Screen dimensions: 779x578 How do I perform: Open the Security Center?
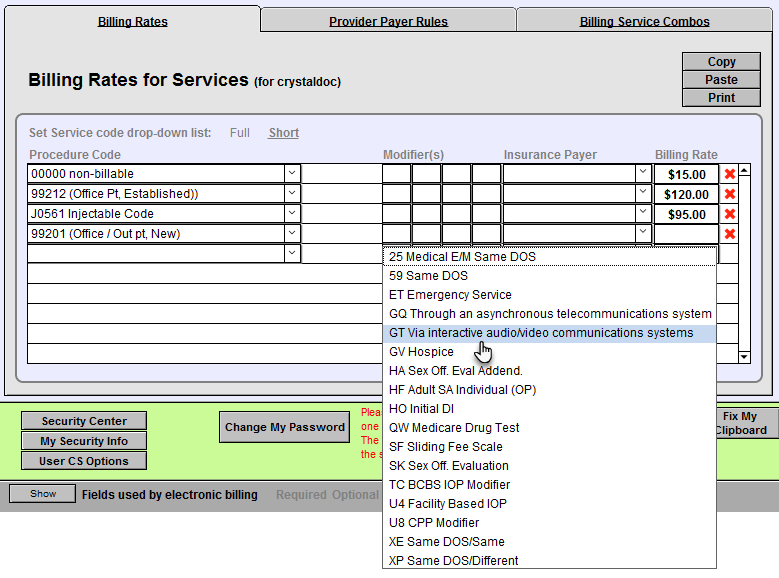84,422
